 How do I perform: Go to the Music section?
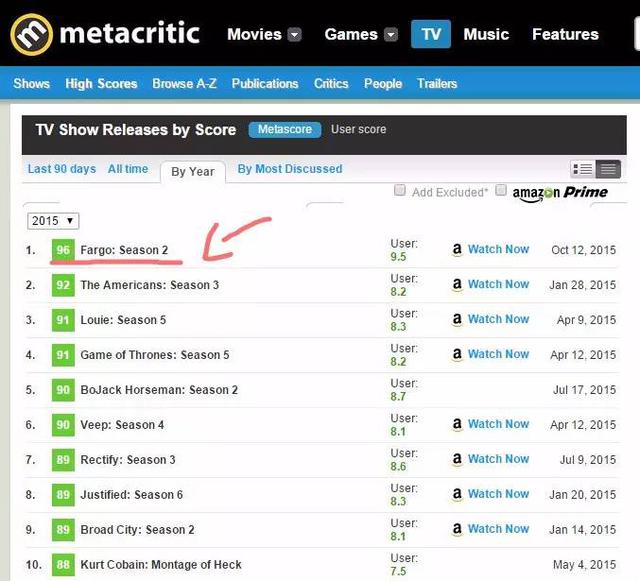click(x=486, y=34)
